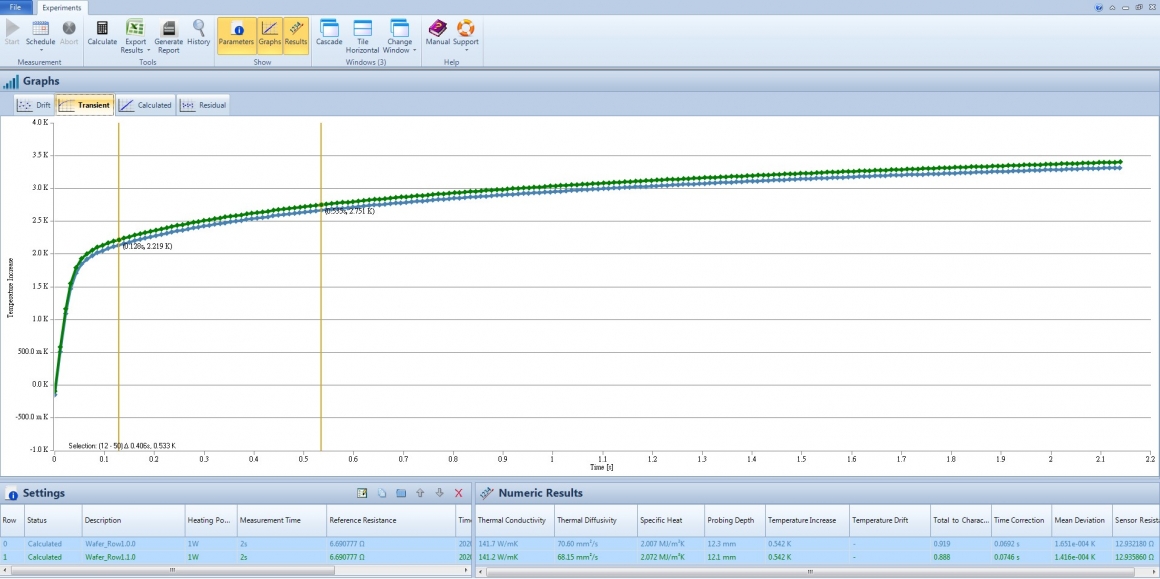Click the Probing Depth column header
This screenshot has width=1160, height=579.
(x=734, y=521)
